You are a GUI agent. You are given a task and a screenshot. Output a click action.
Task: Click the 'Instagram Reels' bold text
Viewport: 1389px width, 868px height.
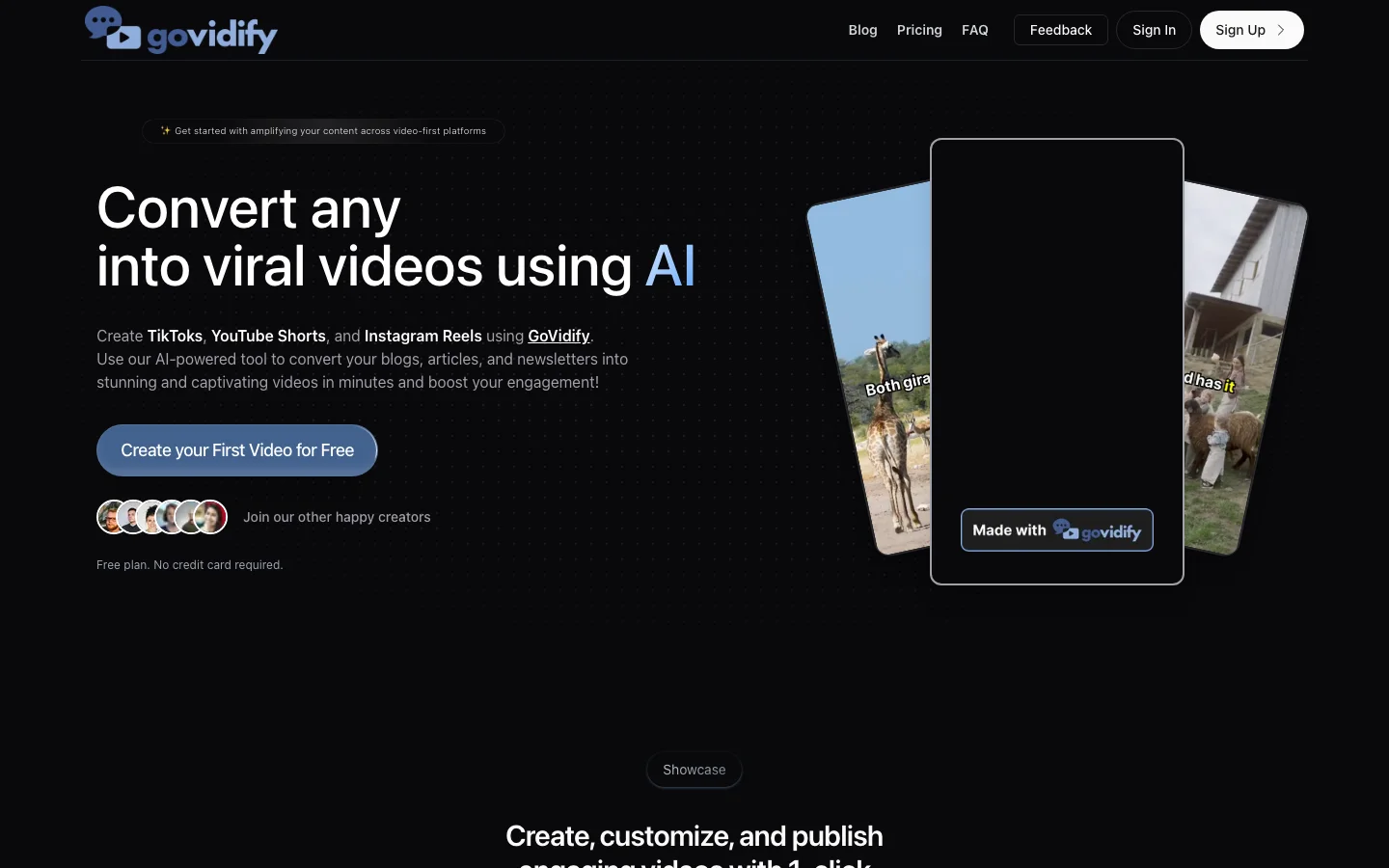[423, 336]
